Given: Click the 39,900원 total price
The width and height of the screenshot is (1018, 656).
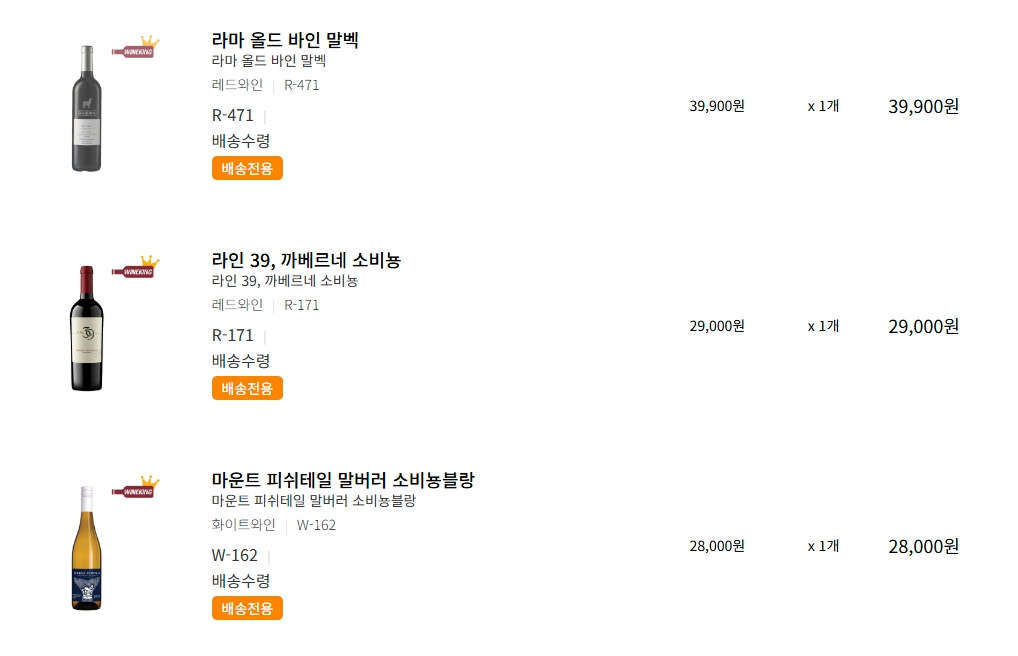Looking at the screenshot, I should [x=923, y=106].
